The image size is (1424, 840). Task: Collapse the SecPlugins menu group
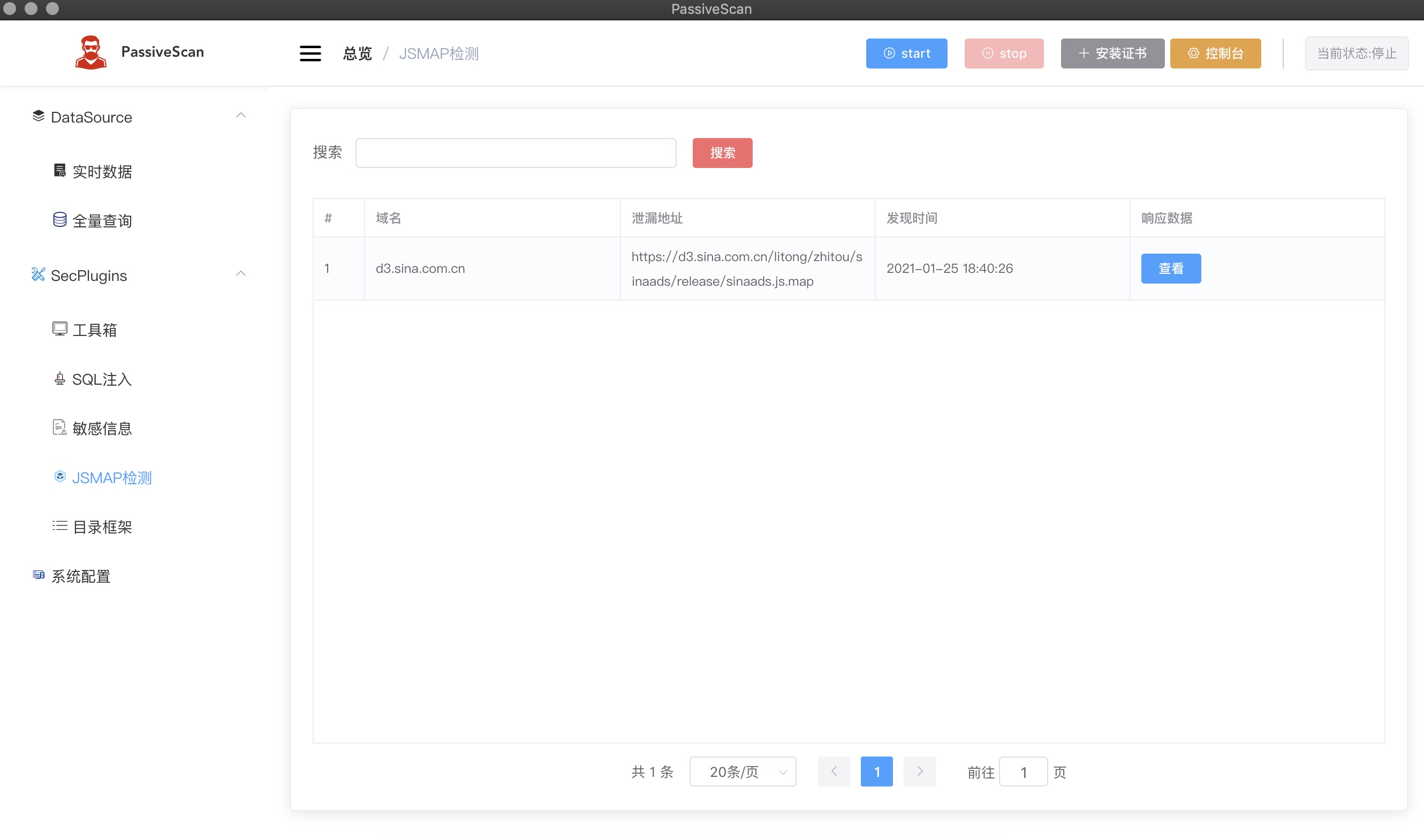tap(241, 274)
